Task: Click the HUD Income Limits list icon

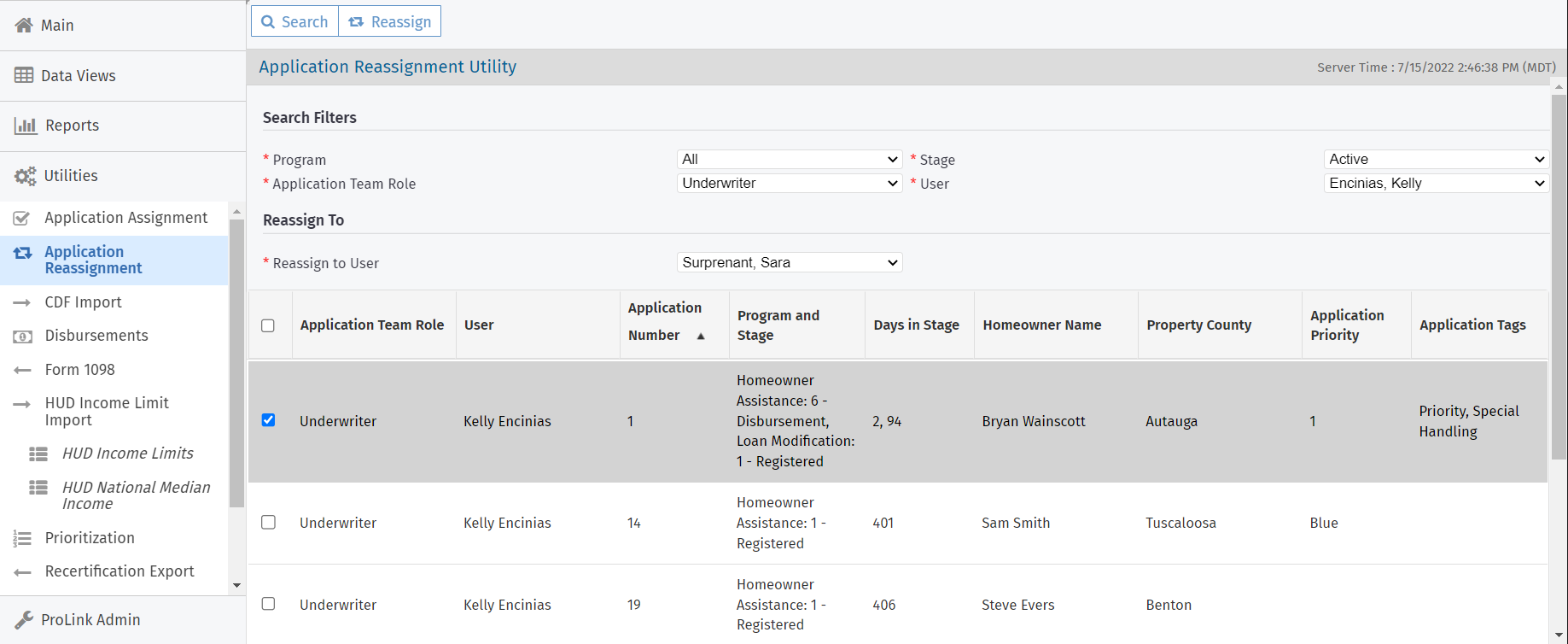Action: [x=38, y=454]
